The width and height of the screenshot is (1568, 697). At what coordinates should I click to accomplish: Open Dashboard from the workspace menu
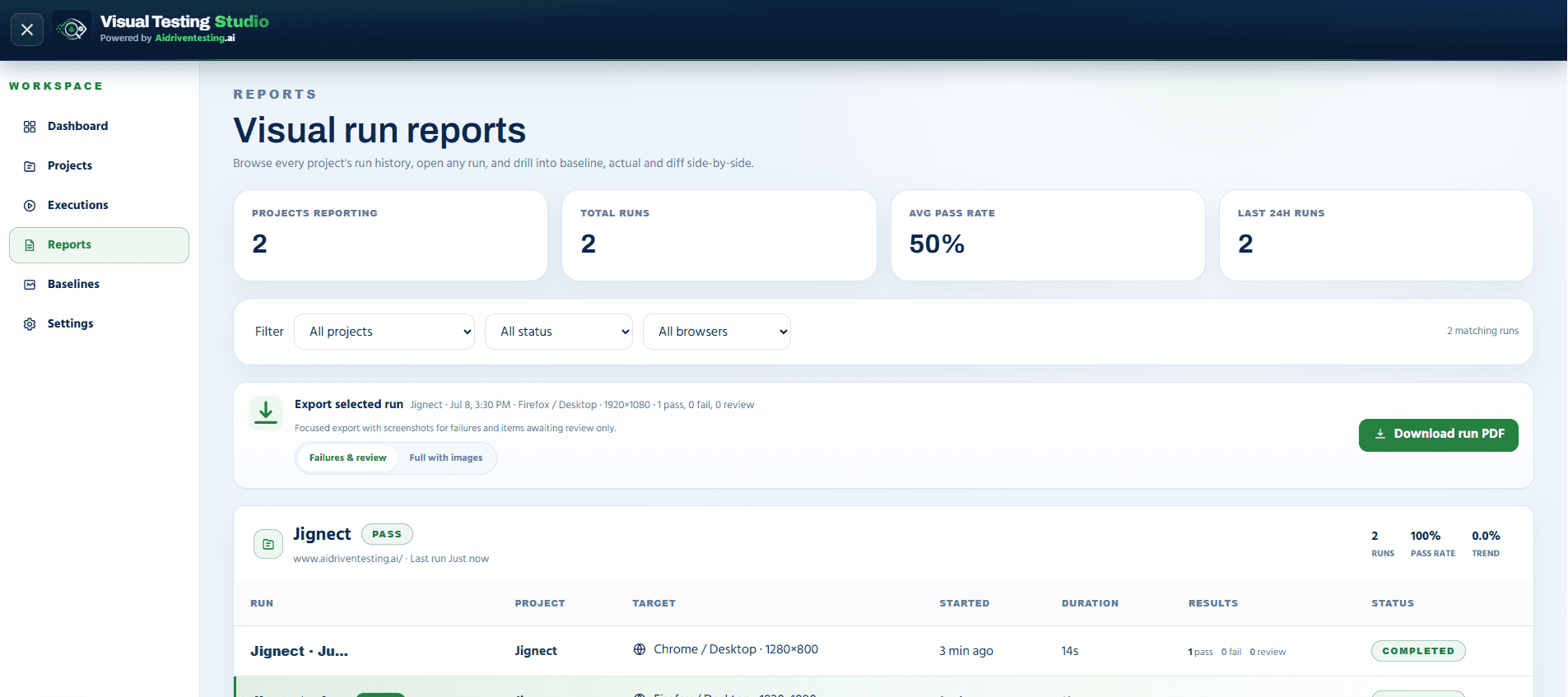point(99,126)
